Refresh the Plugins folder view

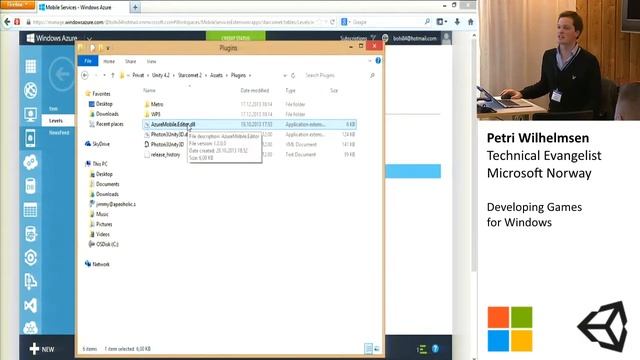[293, 76]
